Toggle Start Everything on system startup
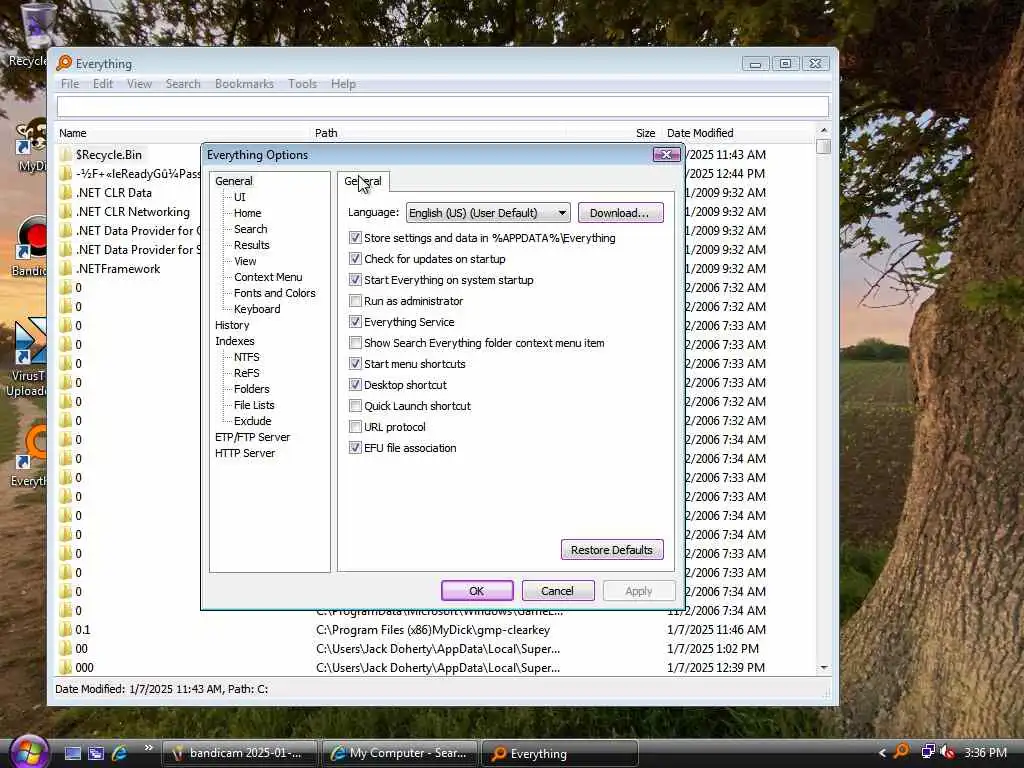This screenshot has height=768, width=1024. tap(355, 280)
